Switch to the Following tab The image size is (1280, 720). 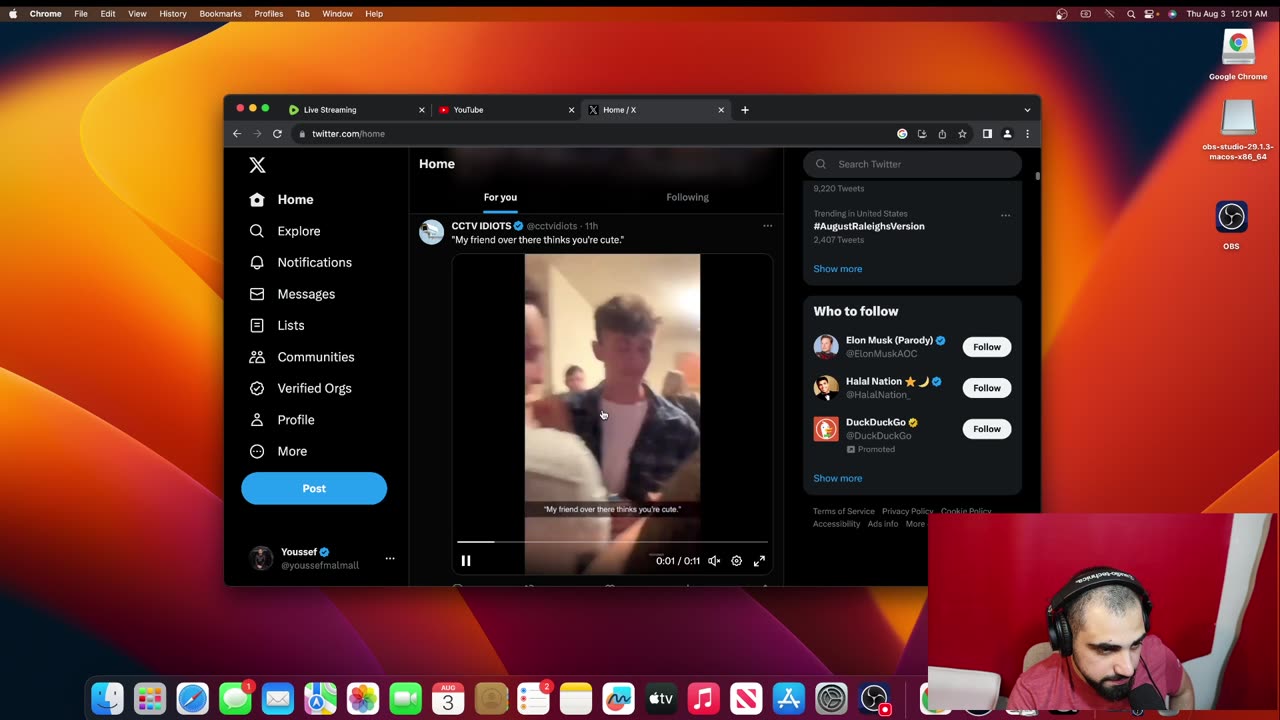coord(687,197)
